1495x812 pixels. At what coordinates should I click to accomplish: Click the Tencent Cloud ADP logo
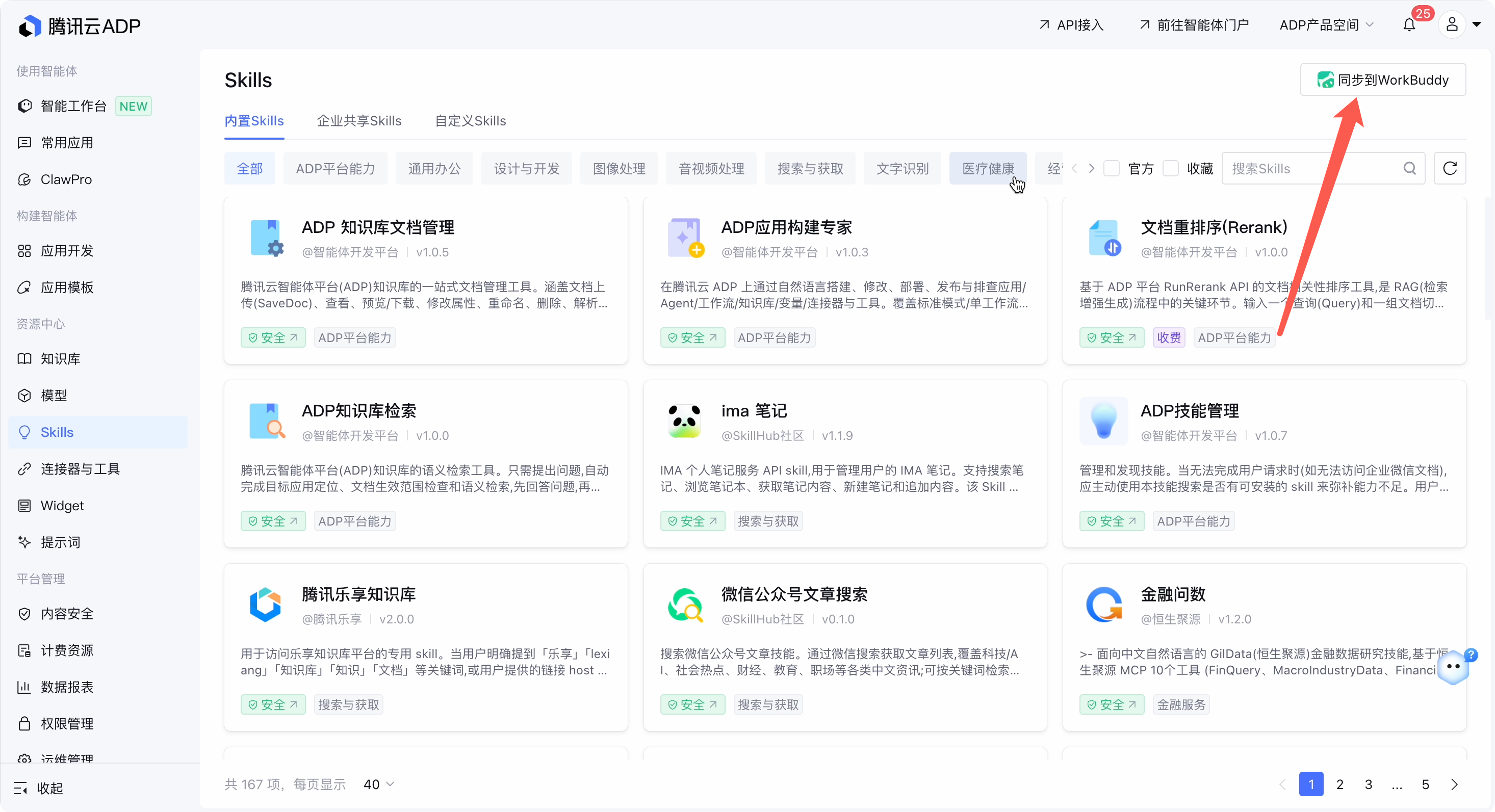80,25
